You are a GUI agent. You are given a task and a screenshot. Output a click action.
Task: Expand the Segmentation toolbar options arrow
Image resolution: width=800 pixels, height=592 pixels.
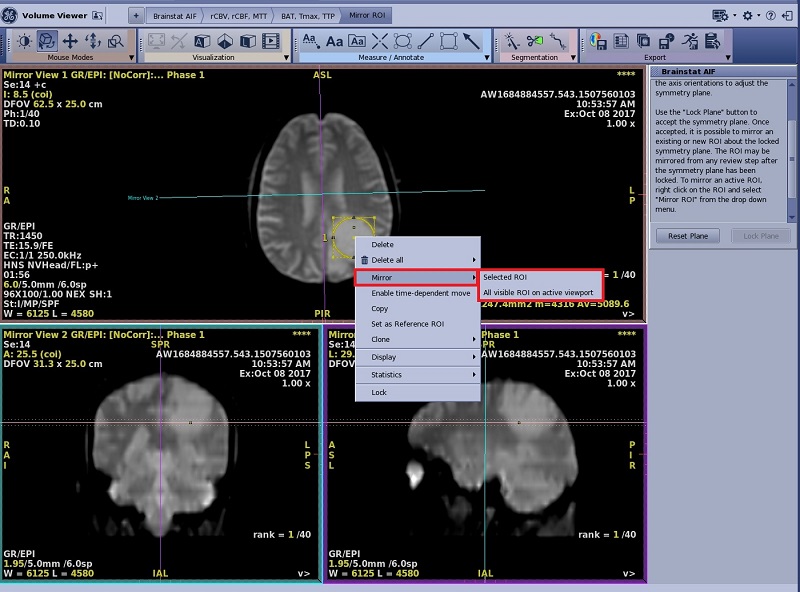pos(571,58)
